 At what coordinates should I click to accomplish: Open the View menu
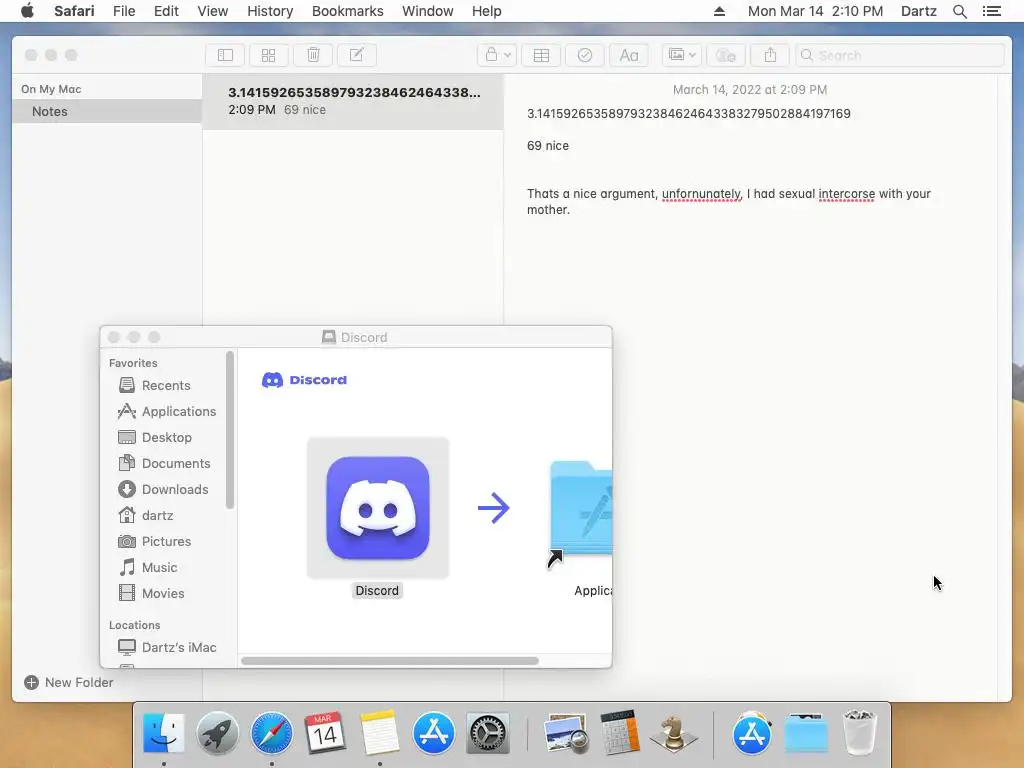click(213, 11)
